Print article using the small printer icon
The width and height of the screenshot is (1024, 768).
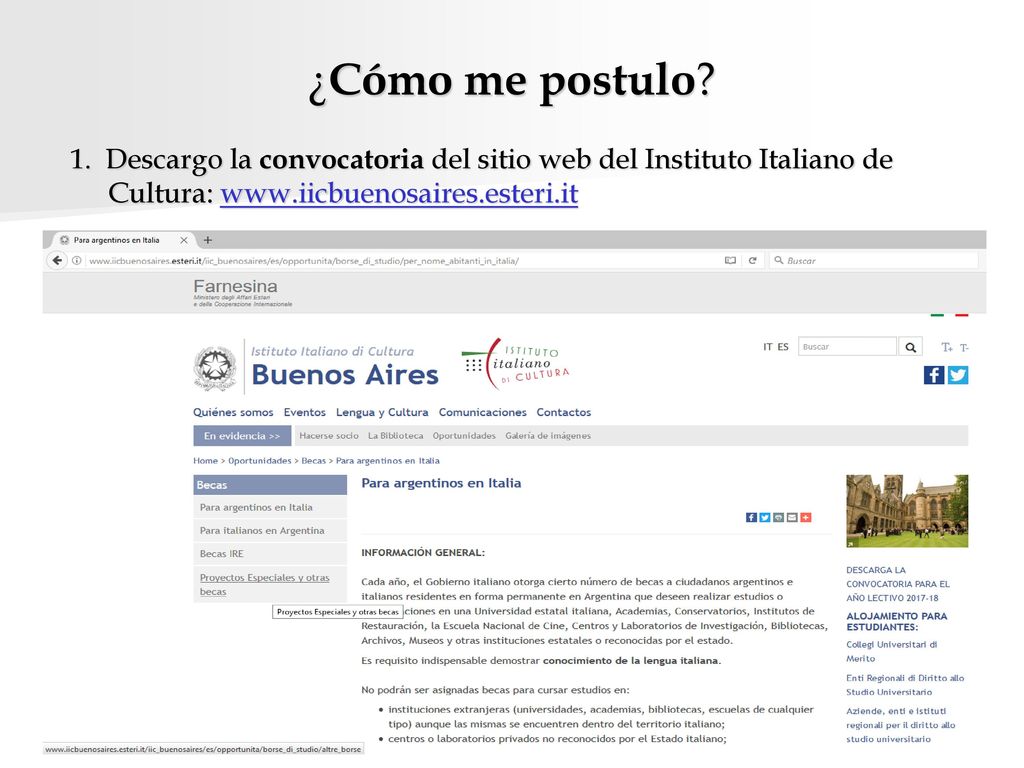(778, 517)
